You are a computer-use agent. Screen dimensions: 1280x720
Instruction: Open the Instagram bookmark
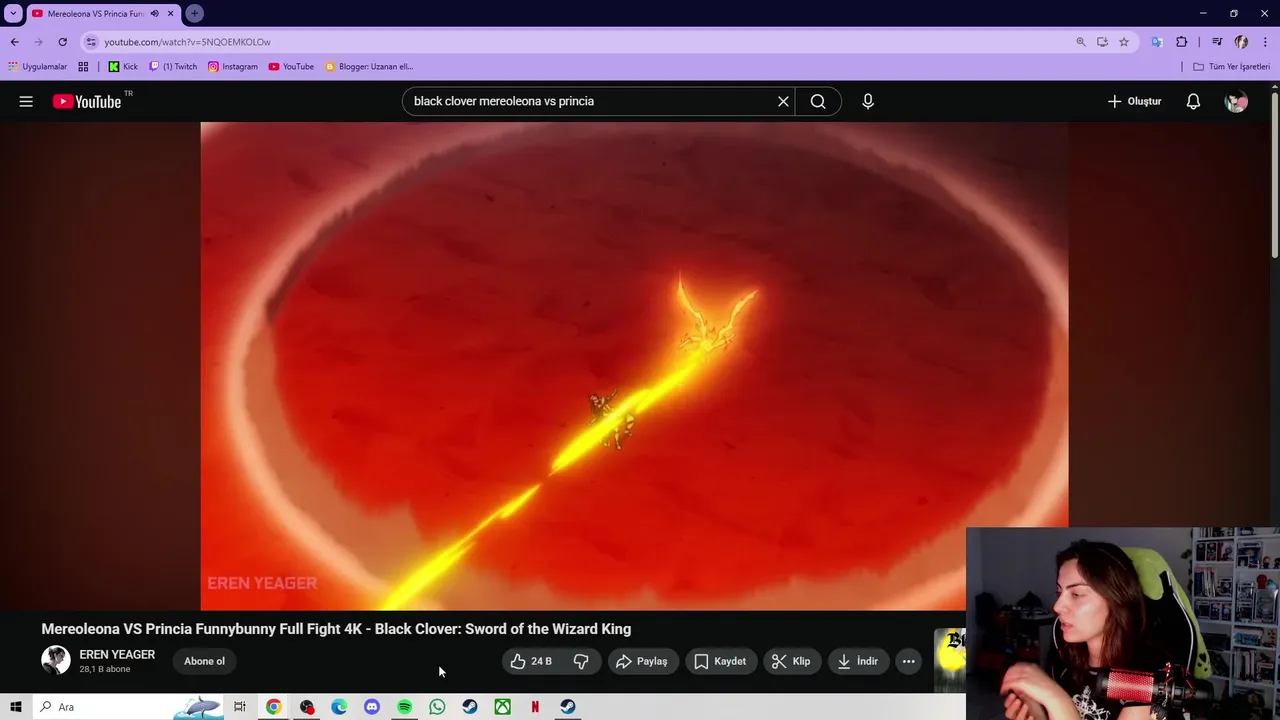click(232, 67)
